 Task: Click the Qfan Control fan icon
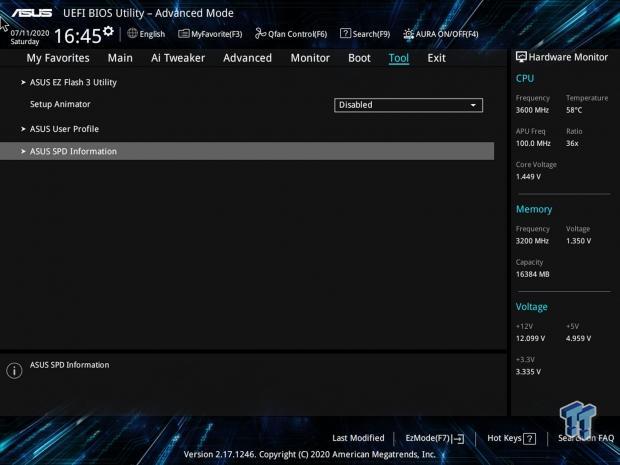point(260,34)
